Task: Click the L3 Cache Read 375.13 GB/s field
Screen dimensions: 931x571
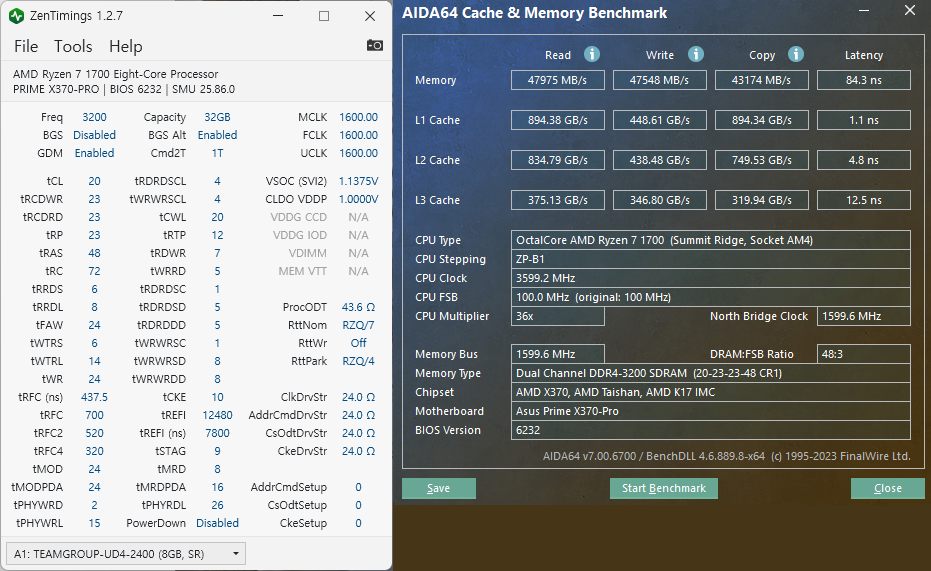Action: click(558, 200)
